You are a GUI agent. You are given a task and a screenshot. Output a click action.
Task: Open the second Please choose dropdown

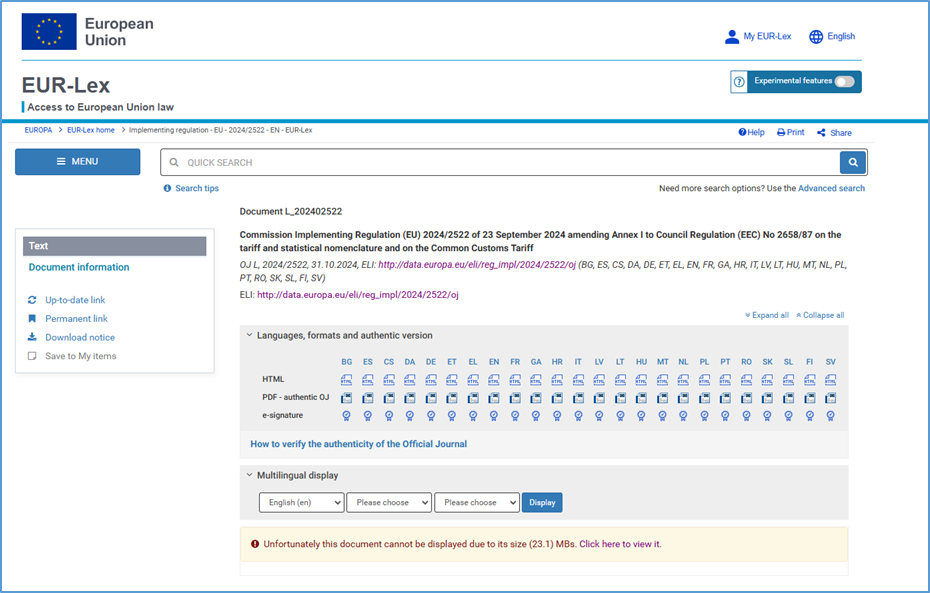tap(476, 502)
